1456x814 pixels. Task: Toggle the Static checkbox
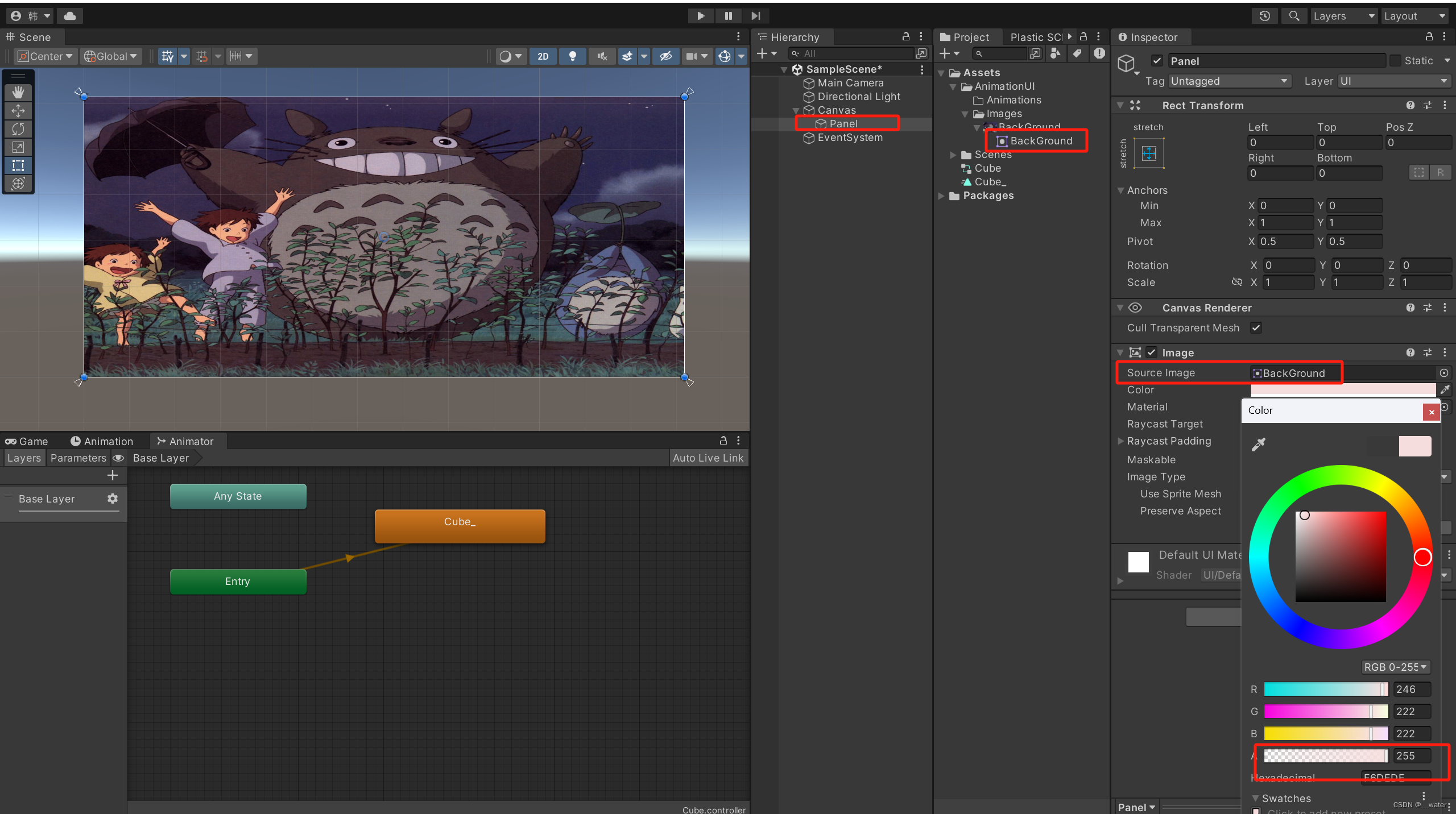pos(1395,61)
